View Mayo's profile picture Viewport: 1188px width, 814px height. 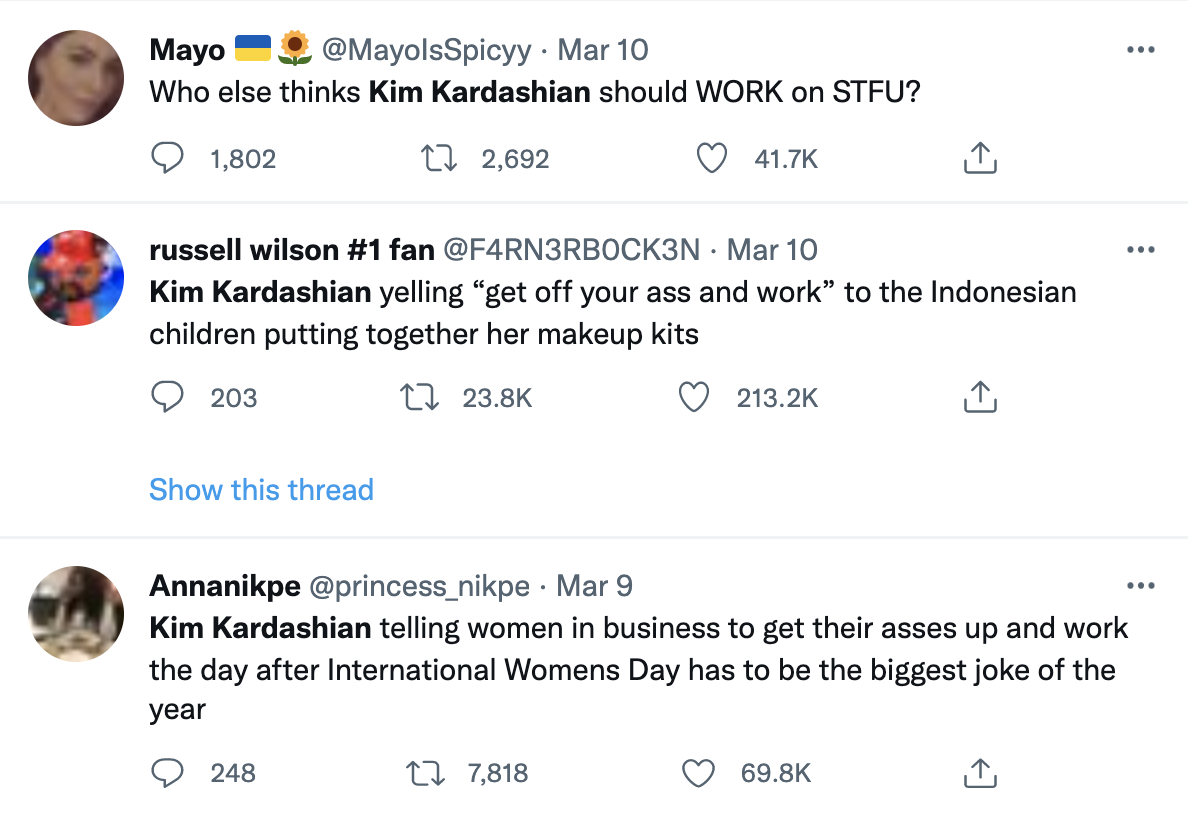tap(77, 78)
